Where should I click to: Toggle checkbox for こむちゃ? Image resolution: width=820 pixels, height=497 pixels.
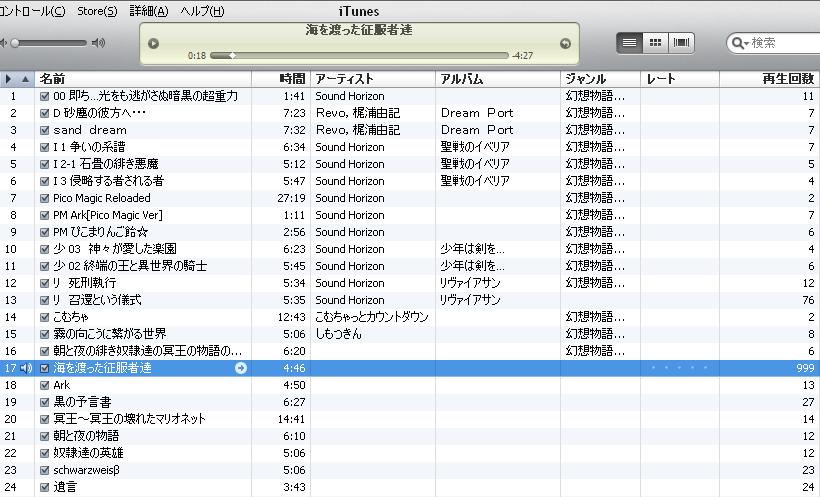(44, 317)
